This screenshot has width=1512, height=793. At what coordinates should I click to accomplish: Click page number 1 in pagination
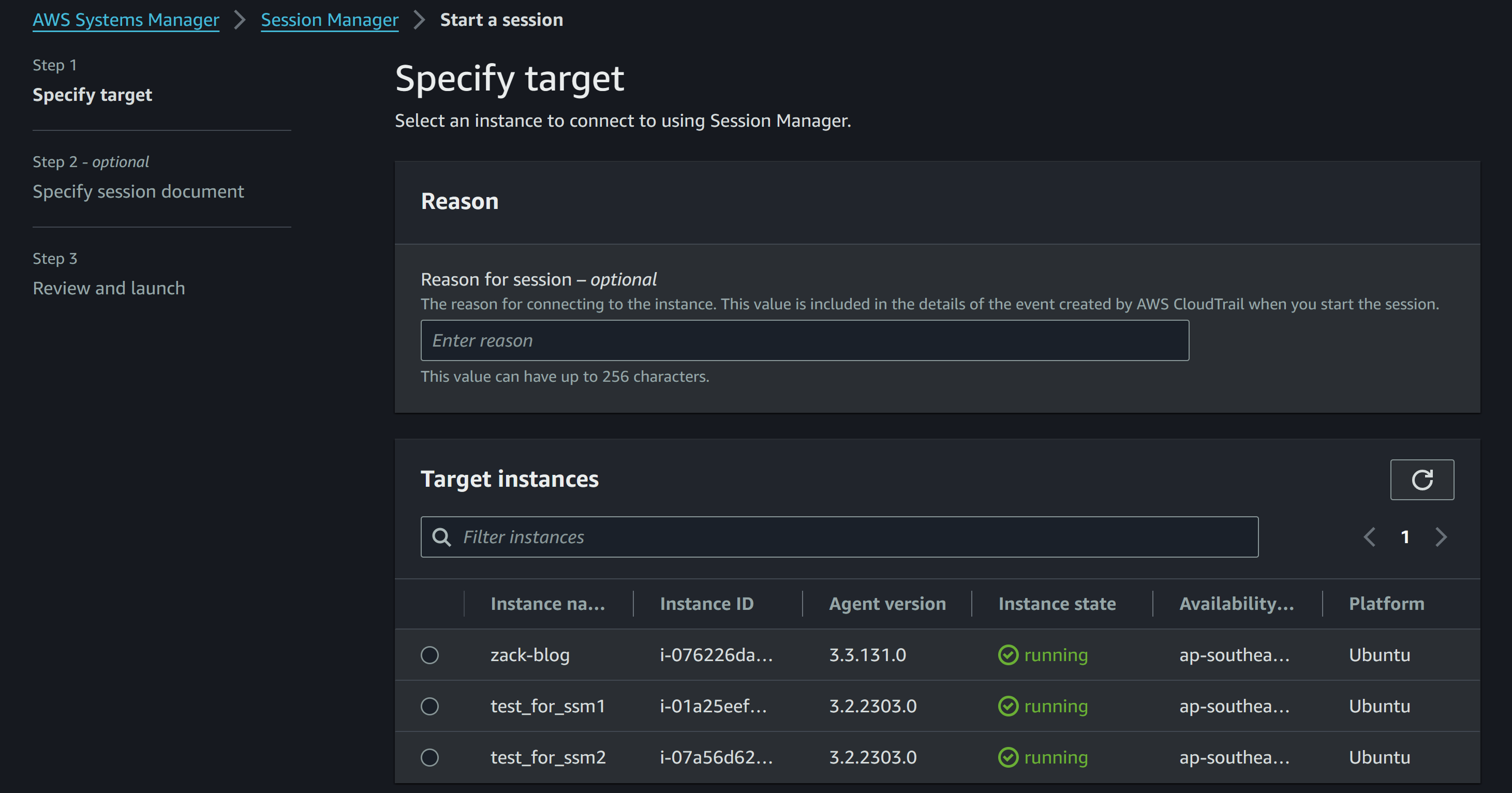(1405, 537)
